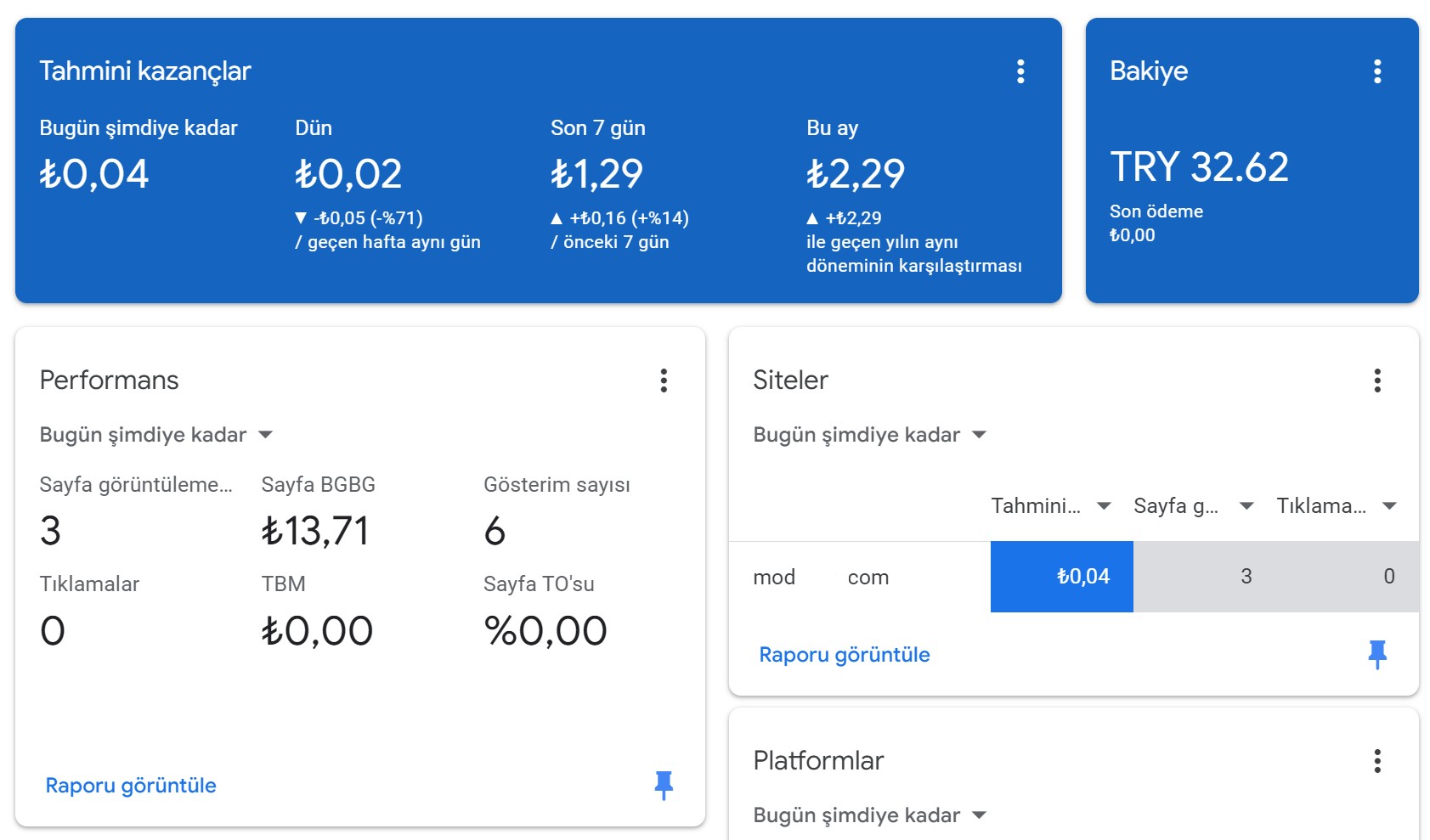Expand the Performans date range dropdown
This screenshot has width=1430, height=840.
pyautogui.click(x=156, y=435)
